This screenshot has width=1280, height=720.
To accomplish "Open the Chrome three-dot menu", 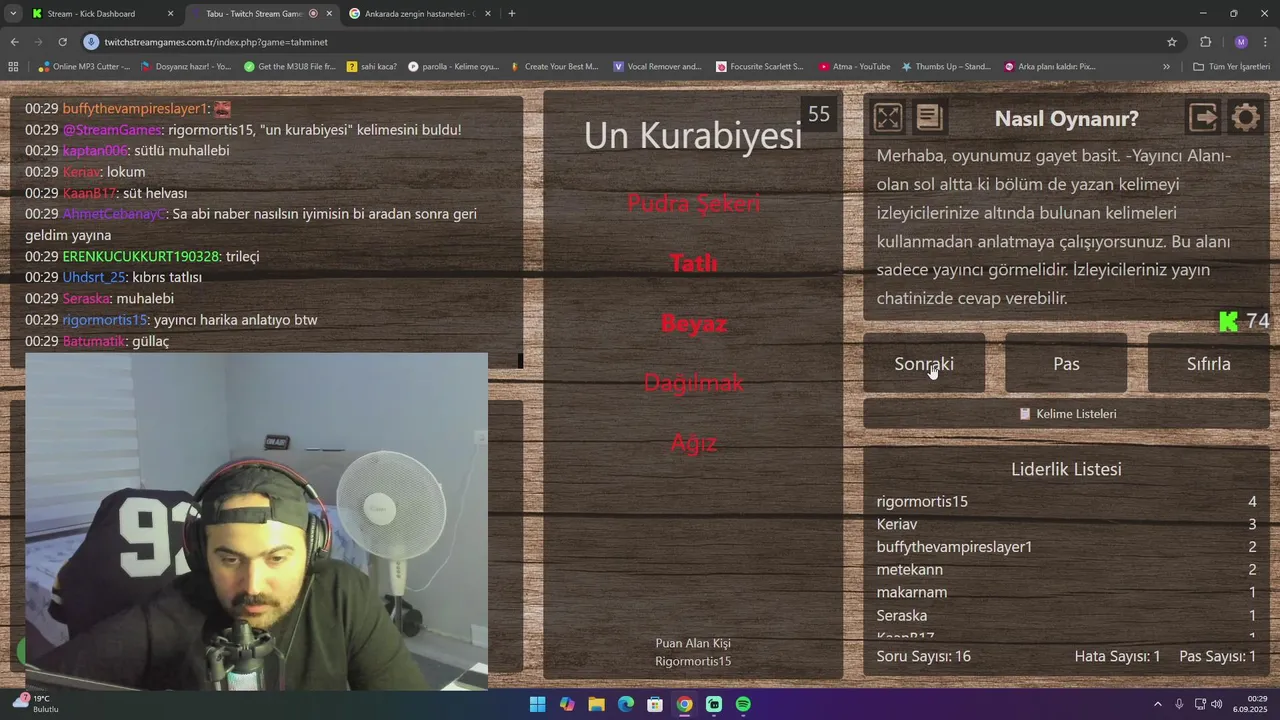I will coord(1266,42).
